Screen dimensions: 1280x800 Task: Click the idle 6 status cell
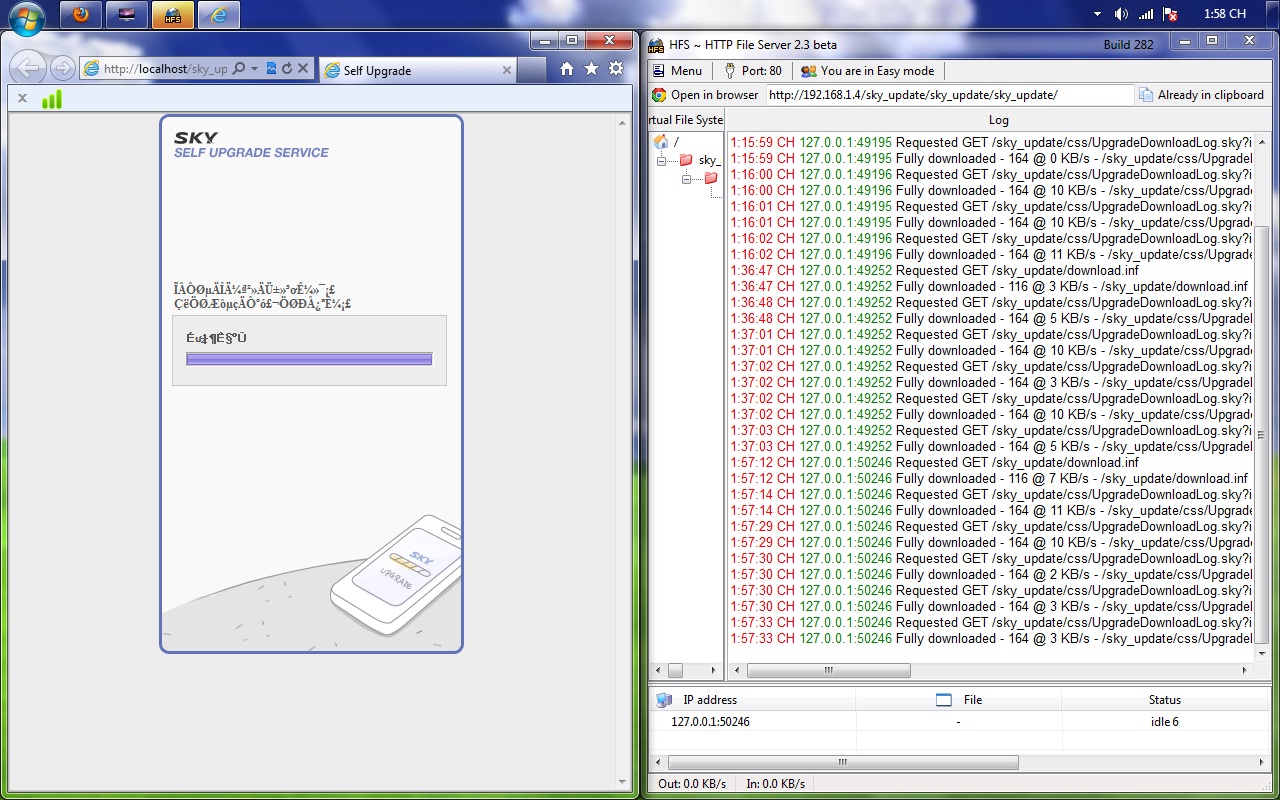1164,721
